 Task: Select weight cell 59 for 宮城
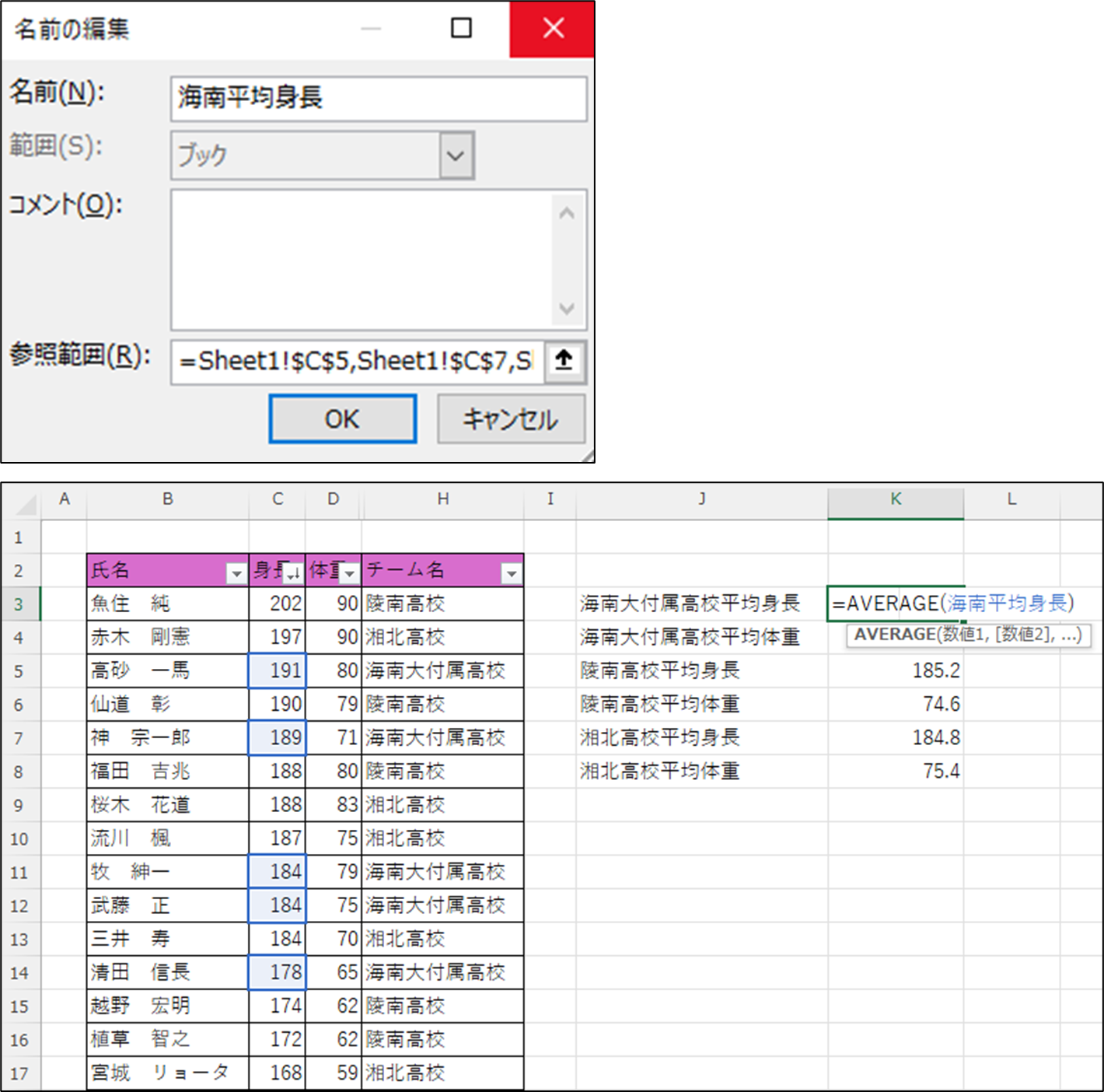pyautogui.click(x=334, y=1073)
